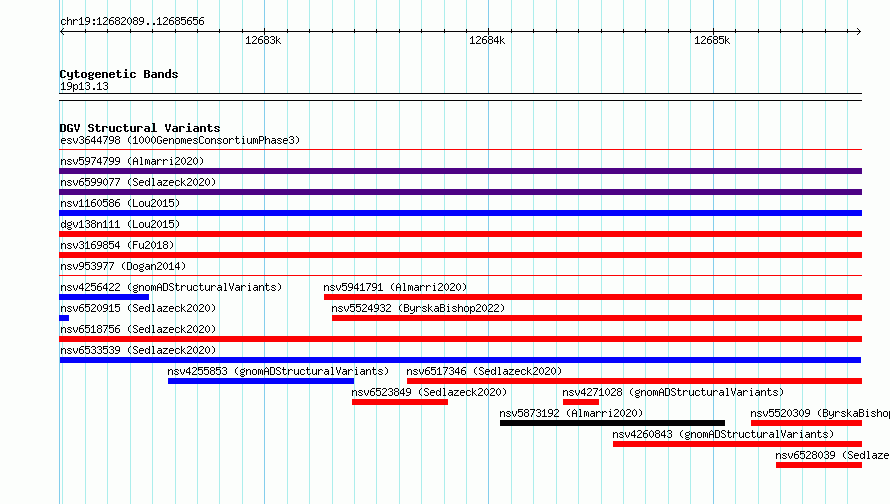Click the red bar under dgv138n111
This screenshot has height=504, width=890.
tap(460, 234)
